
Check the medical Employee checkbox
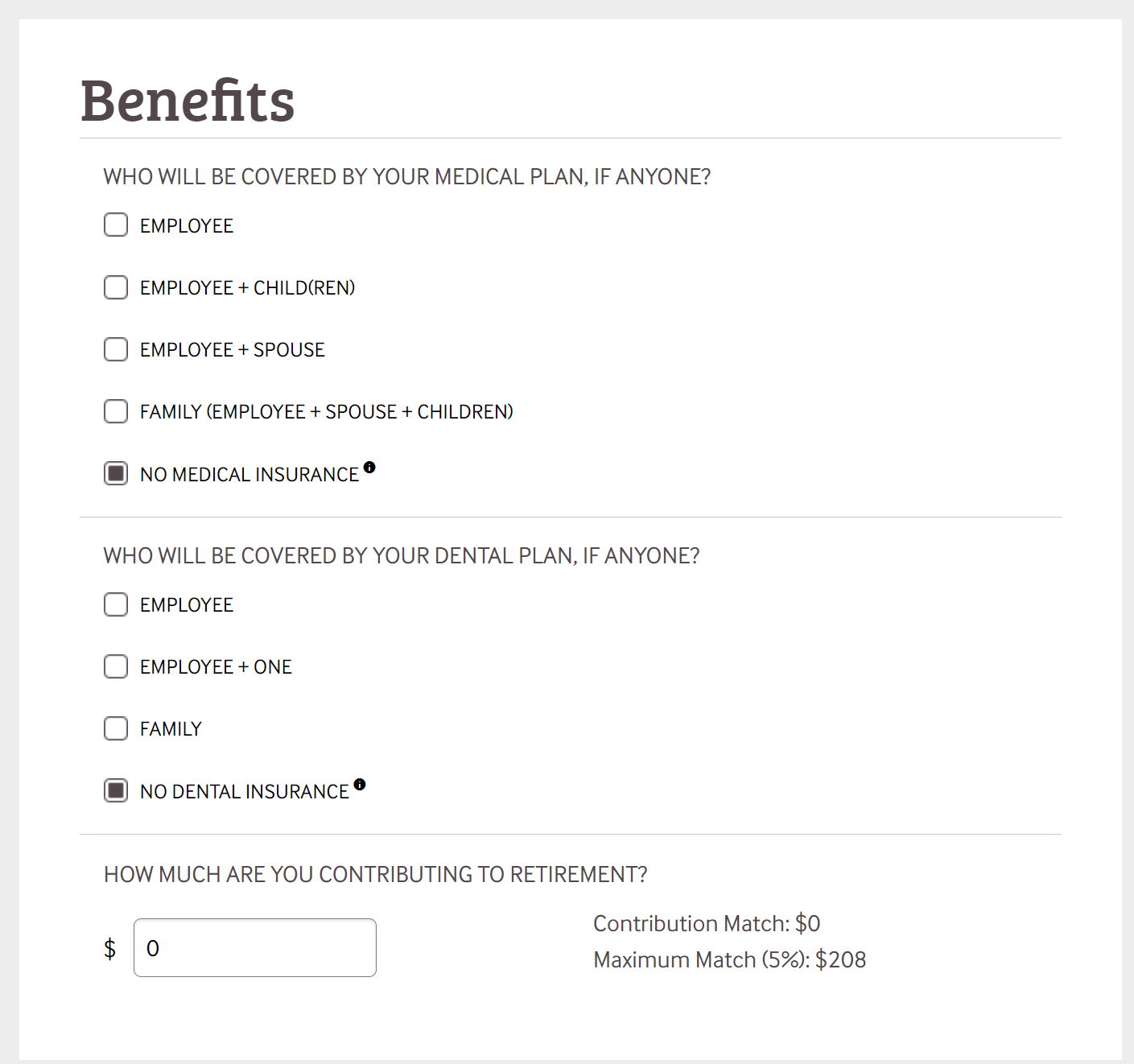click(x=116, y=225)
